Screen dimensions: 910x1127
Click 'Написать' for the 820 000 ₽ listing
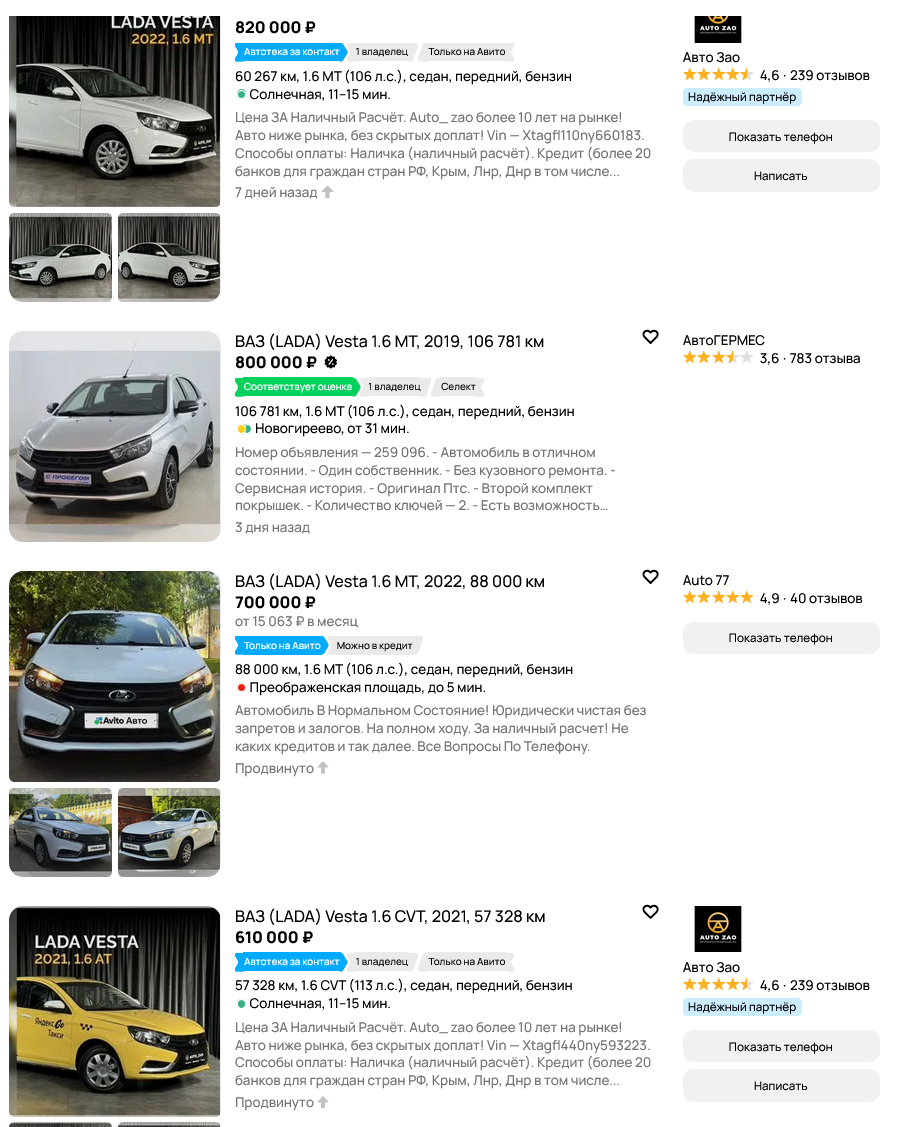click(781, 175)
